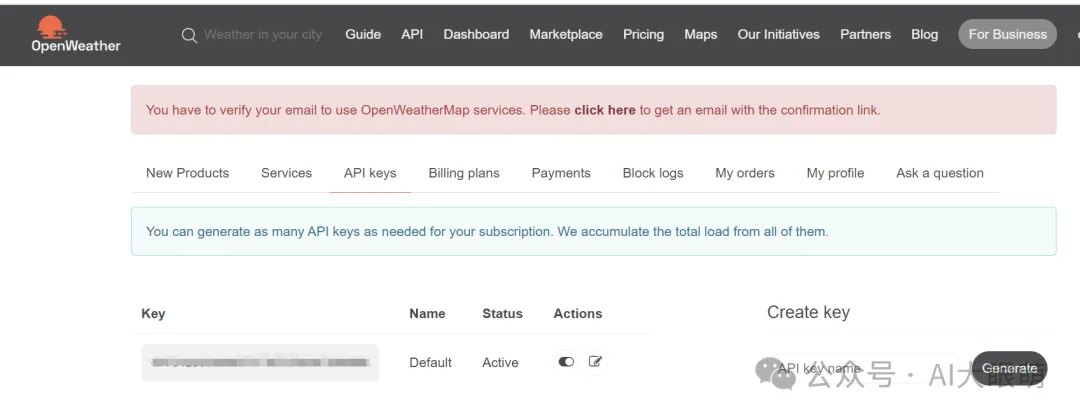Select the Block logs tab

point(653,173)
